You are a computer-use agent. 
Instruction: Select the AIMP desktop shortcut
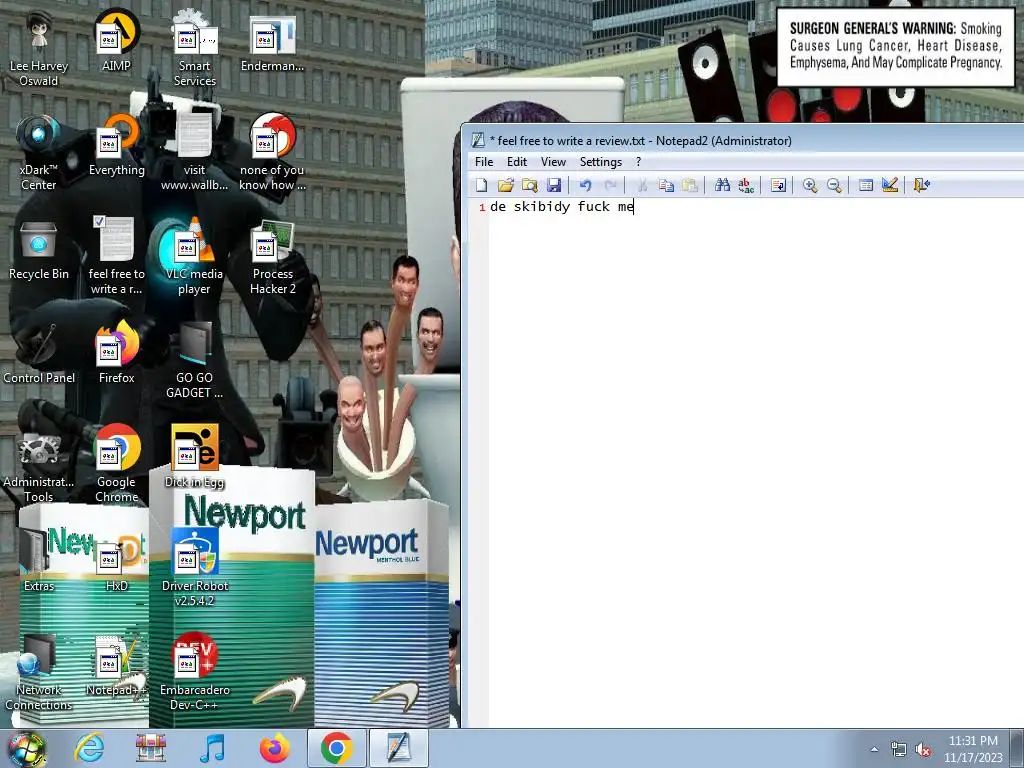[x=116, y=41]
